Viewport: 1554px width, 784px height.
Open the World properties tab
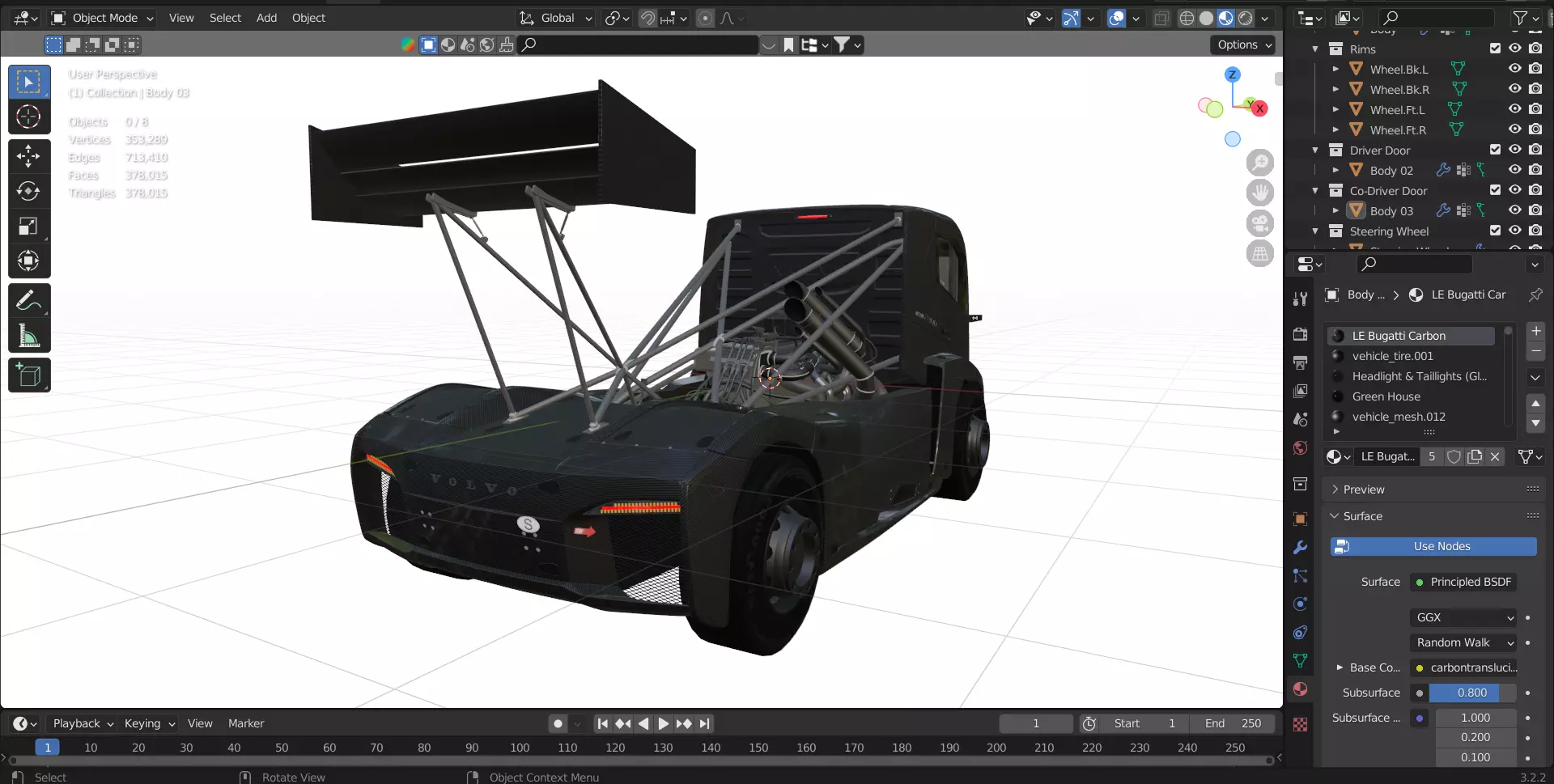1300,447
